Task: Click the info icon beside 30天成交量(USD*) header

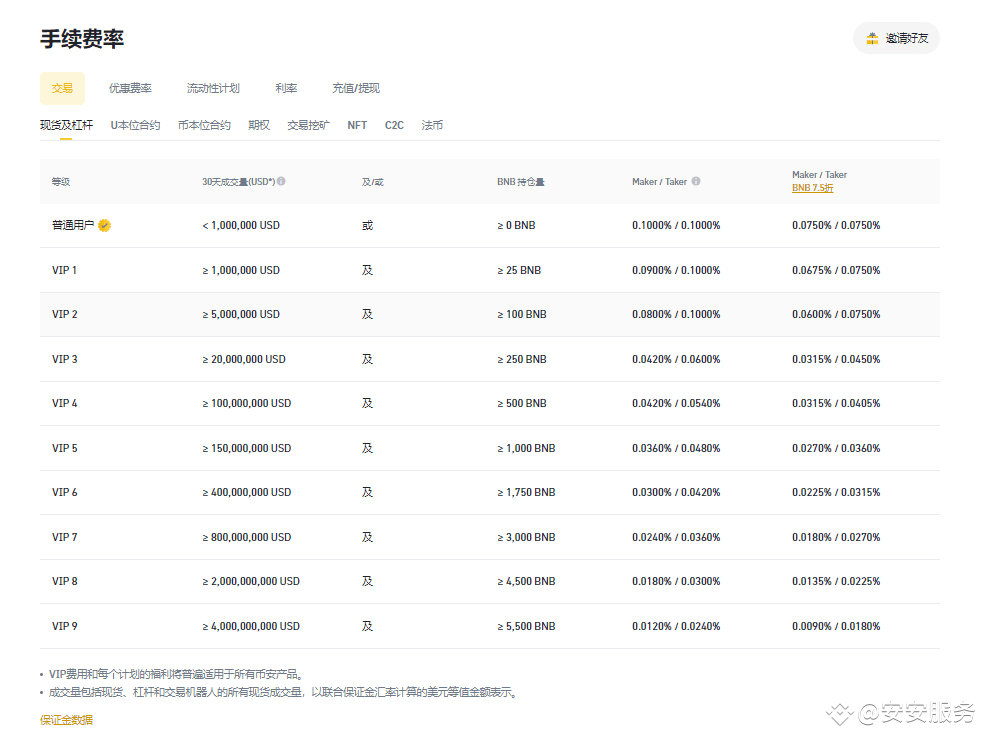Action: pyautogui.click(x=281, y=181)
